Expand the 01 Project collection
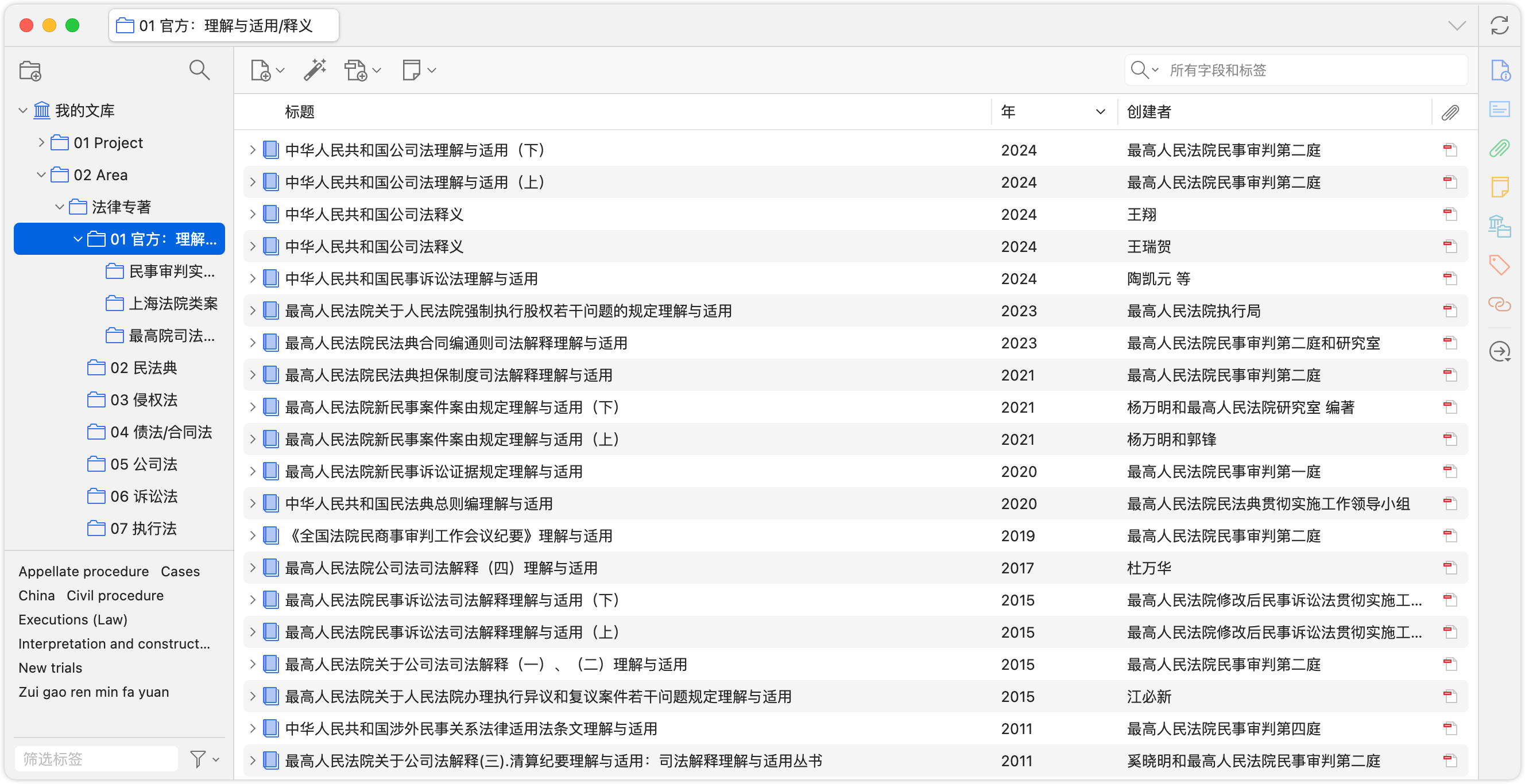The image size is (1525, 784). [41, 142]
